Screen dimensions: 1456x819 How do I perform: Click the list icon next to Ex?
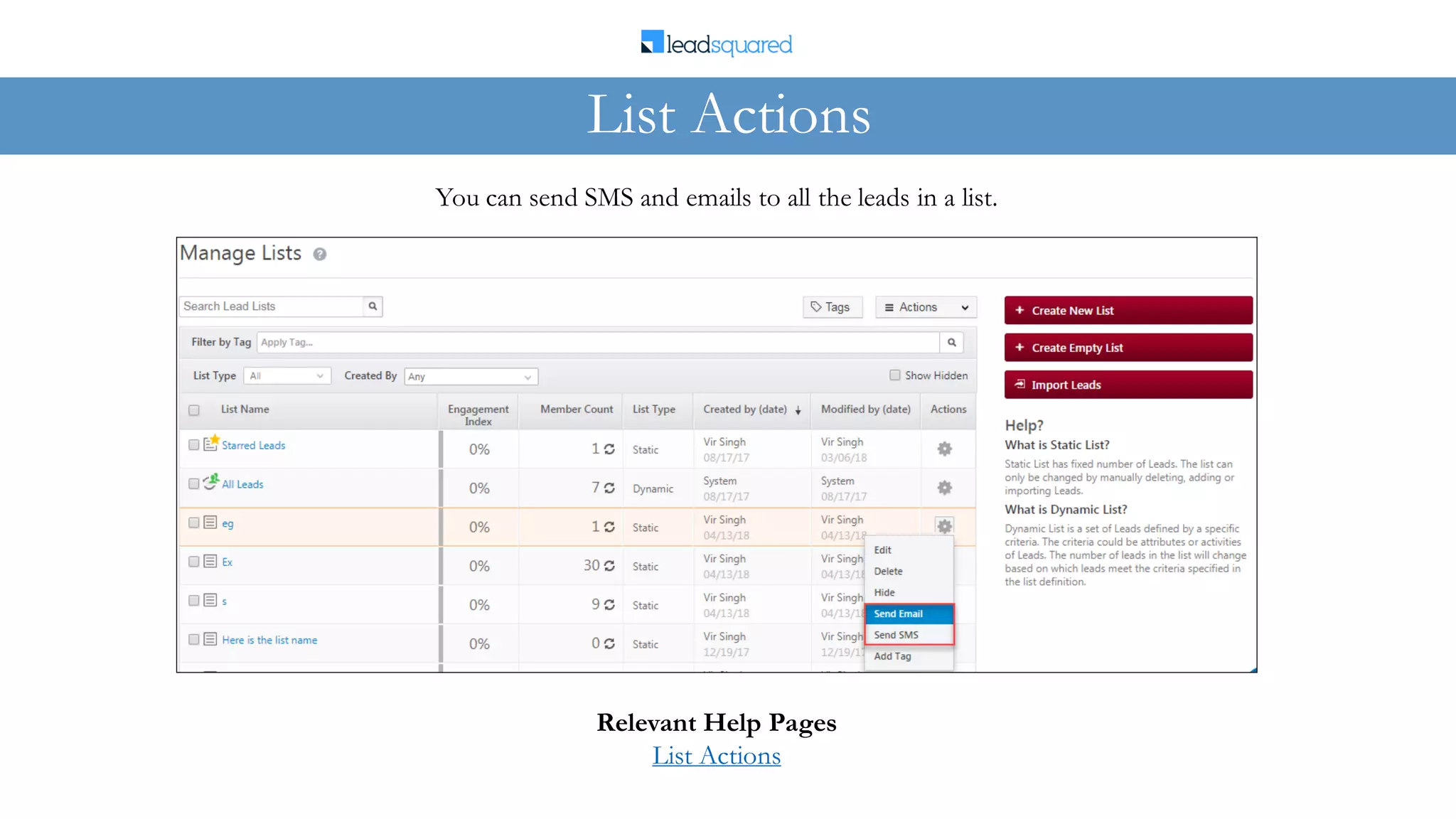tap(210, 561)
